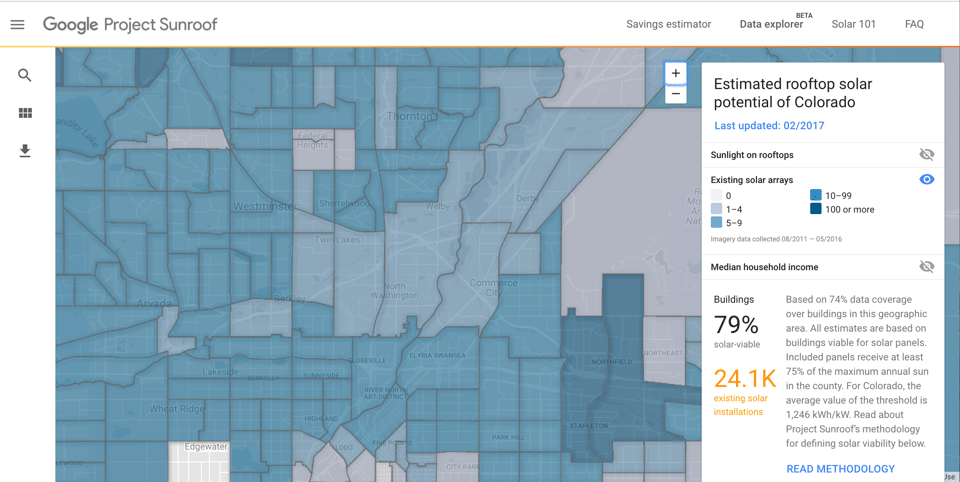960x482 pixels.
Task: Show the Median household income layer
Action: (x=926, y=267)
